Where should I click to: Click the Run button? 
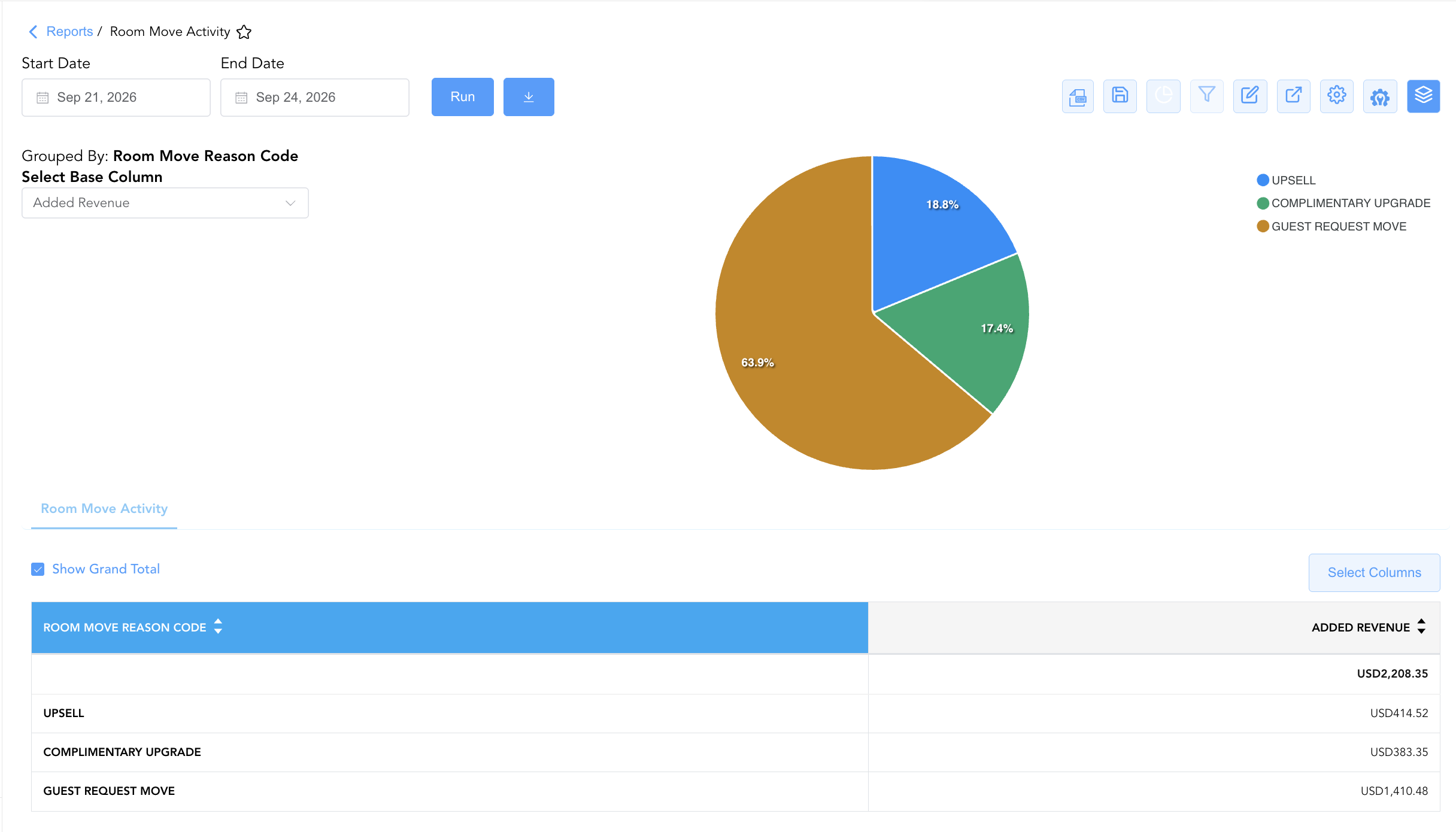(x=463, y=97)
